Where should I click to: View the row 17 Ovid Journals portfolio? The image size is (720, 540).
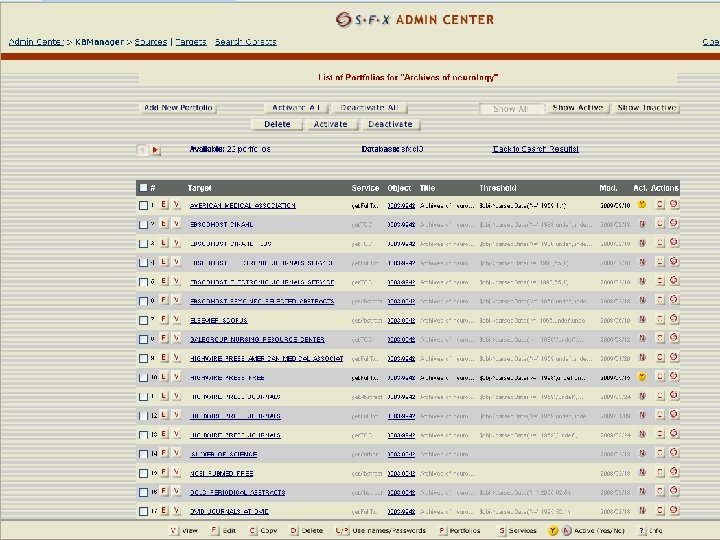pyautogui.click(x=176, y=511)
